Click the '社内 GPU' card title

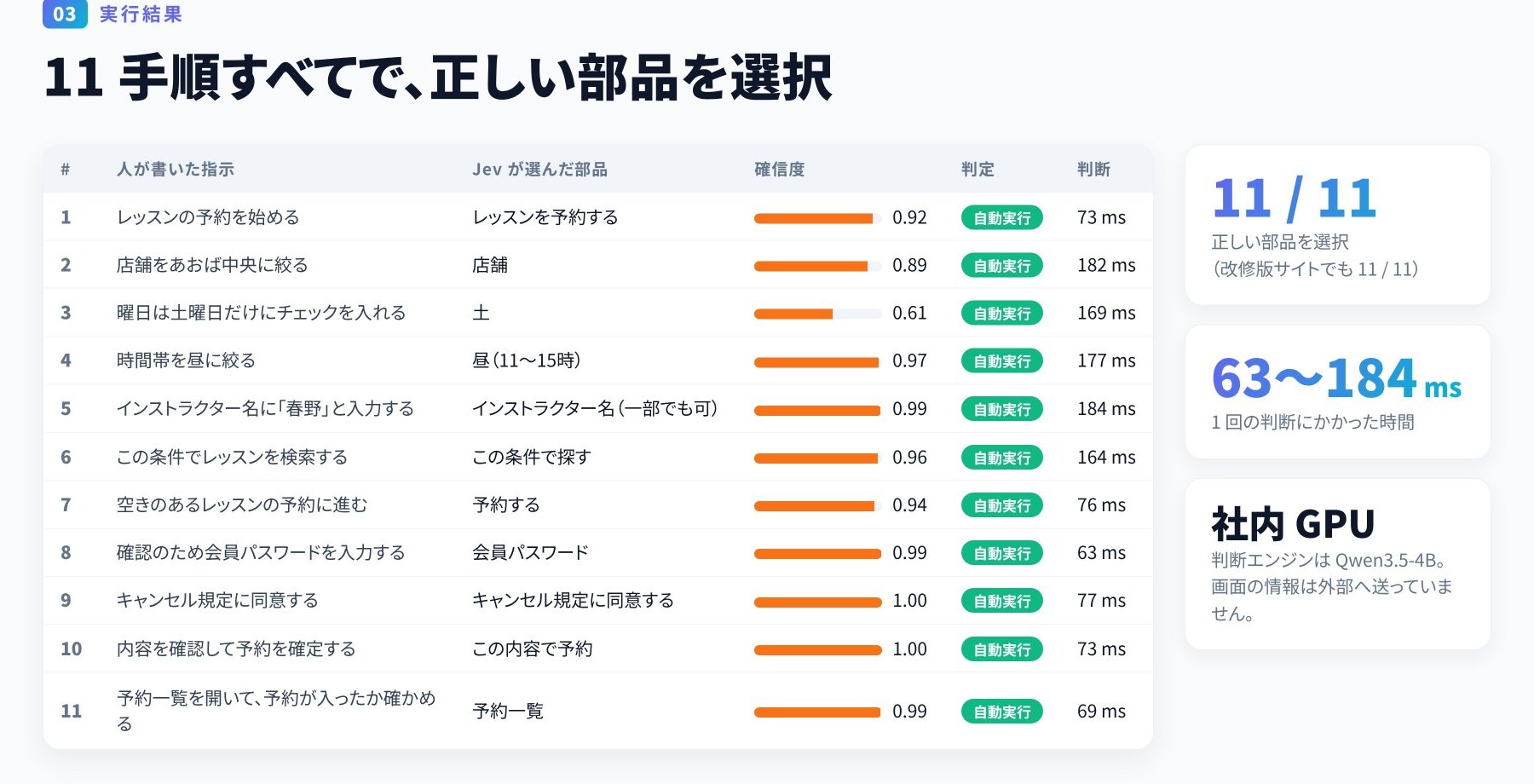[x=1293, y=523]
